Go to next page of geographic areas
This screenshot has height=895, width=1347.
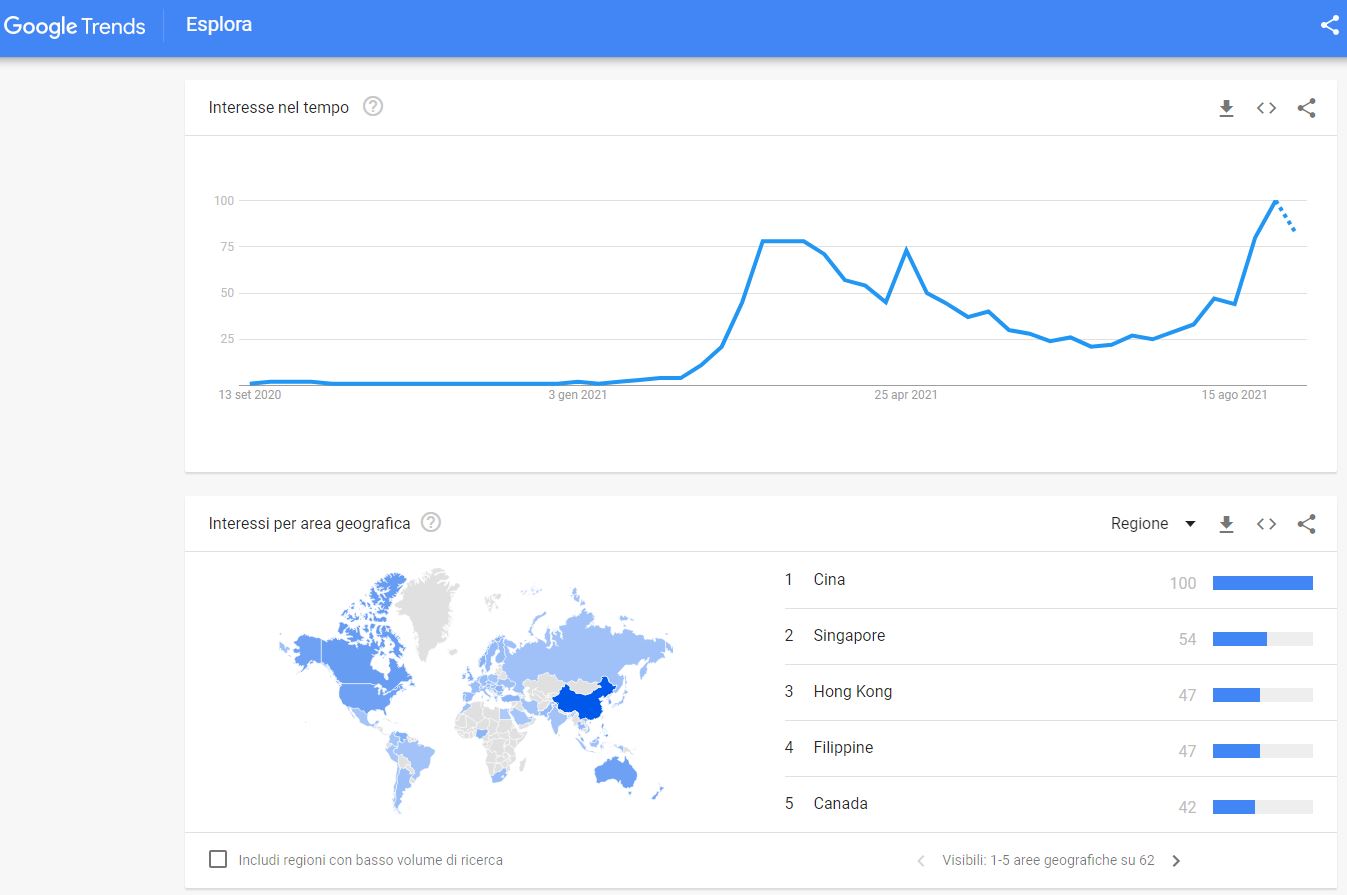coord(1176,860)
